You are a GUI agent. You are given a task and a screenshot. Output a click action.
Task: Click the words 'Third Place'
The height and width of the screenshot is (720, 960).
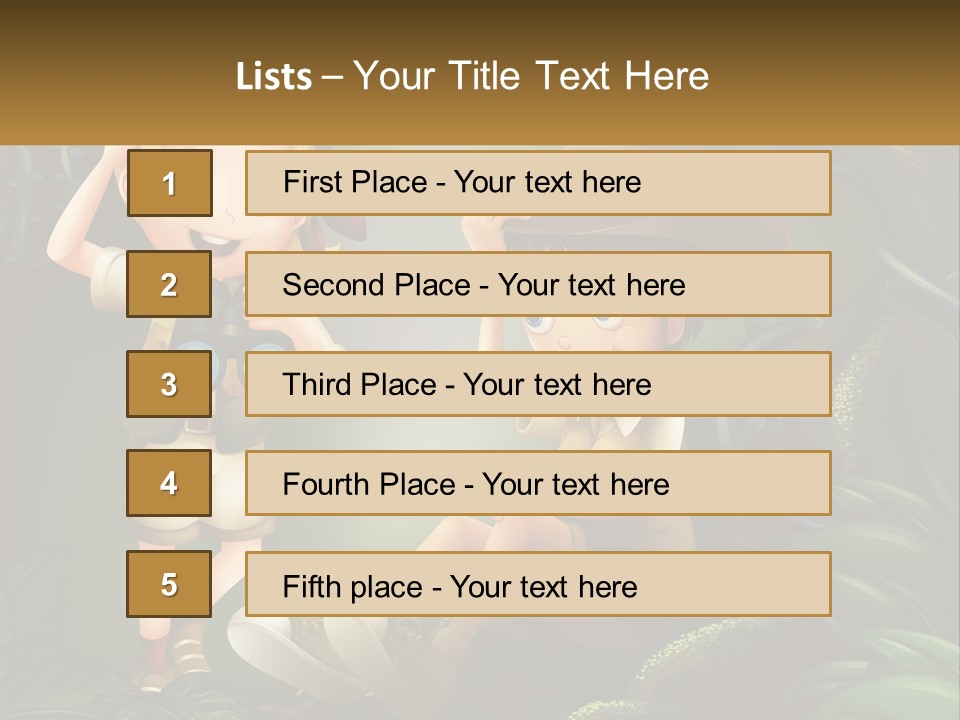pyautogui.click(x=359, y=384)
